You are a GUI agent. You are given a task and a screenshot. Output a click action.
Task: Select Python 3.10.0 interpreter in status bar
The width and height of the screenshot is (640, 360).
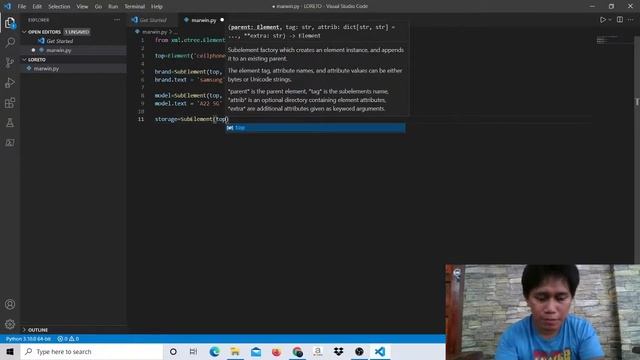click(x=29, y=339)
